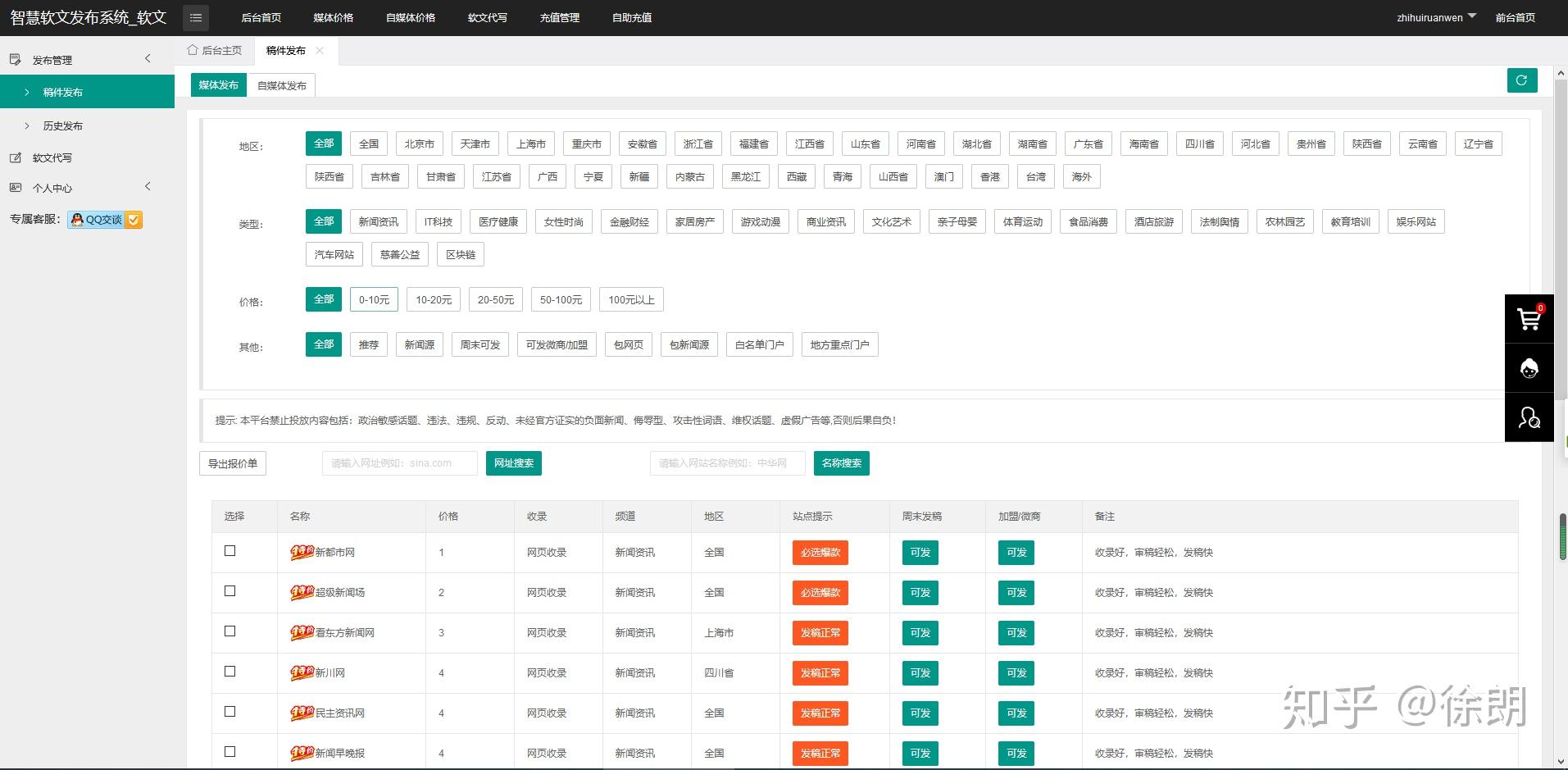Click 加盟/微商 可发 badge in 民主资讯网 row
The width and height of the screenshot is (1568, 770).
click(x=1016, y=713)
